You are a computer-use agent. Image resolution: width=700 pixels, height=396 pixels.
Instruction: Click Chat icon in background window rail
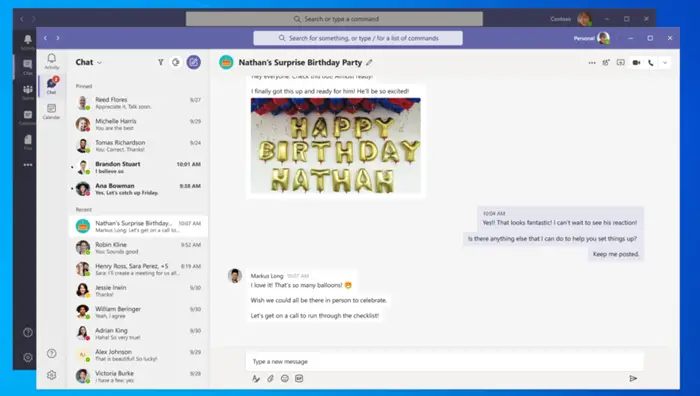pos(28,67)
